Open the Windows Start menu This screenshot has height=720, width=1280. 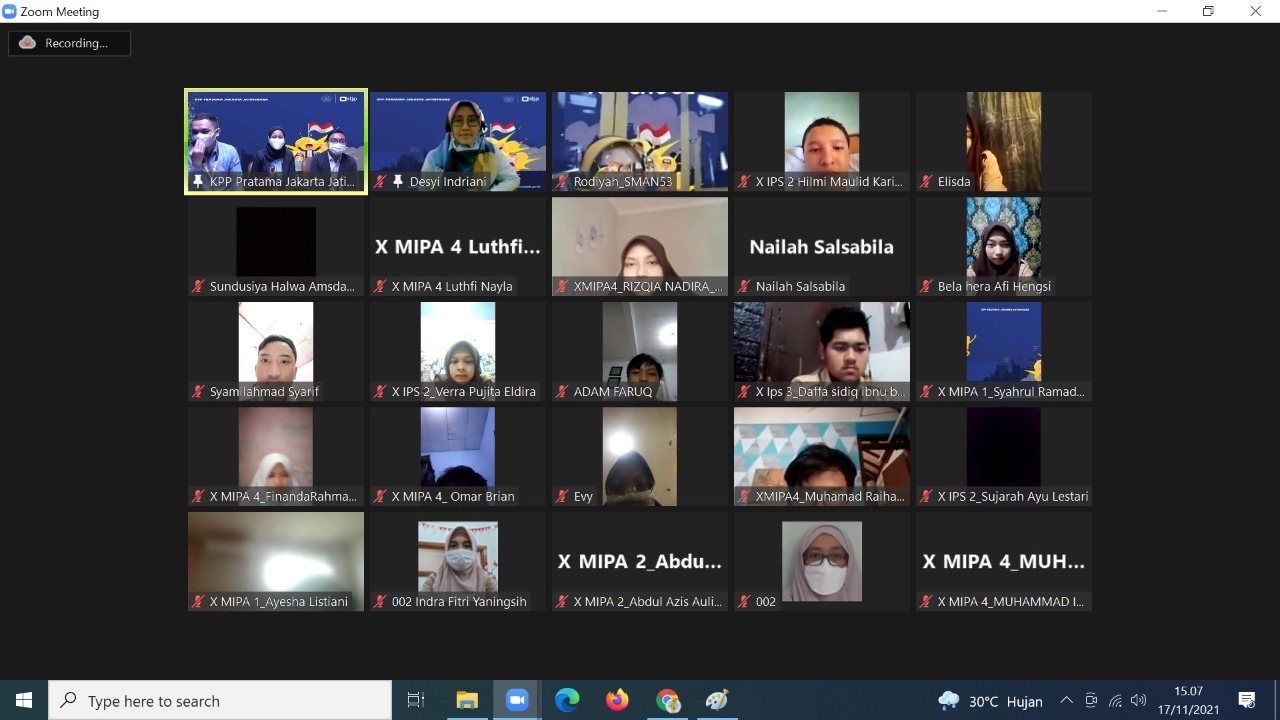pyautogui.click(x=24, y=700)
